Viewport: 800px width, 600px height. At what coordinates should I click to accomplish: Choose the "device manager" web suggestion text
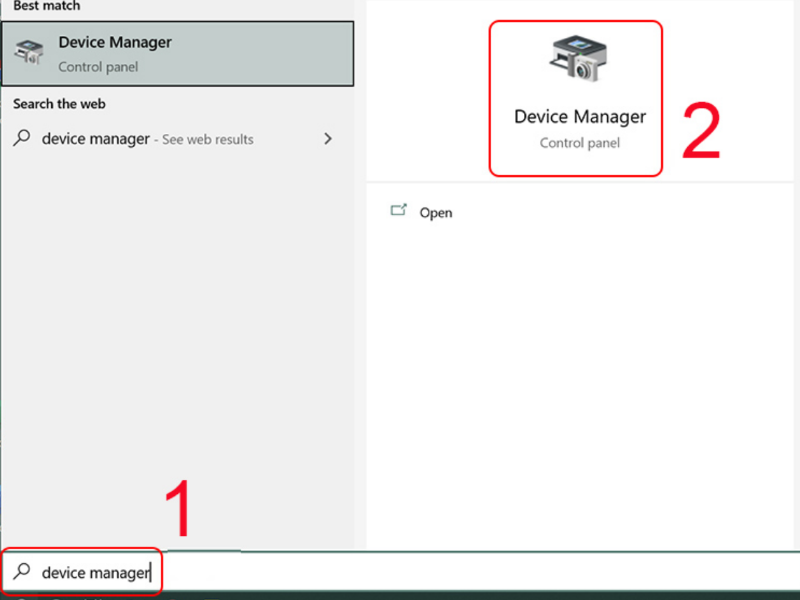pyautogui.click(x=95, y=140)
